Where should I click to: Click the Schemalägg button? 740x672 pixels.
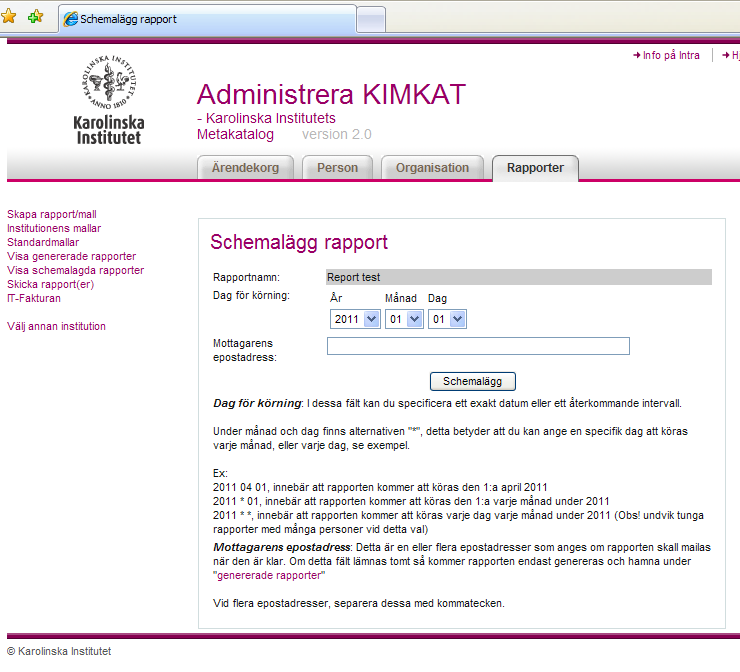tap(472, 381)
